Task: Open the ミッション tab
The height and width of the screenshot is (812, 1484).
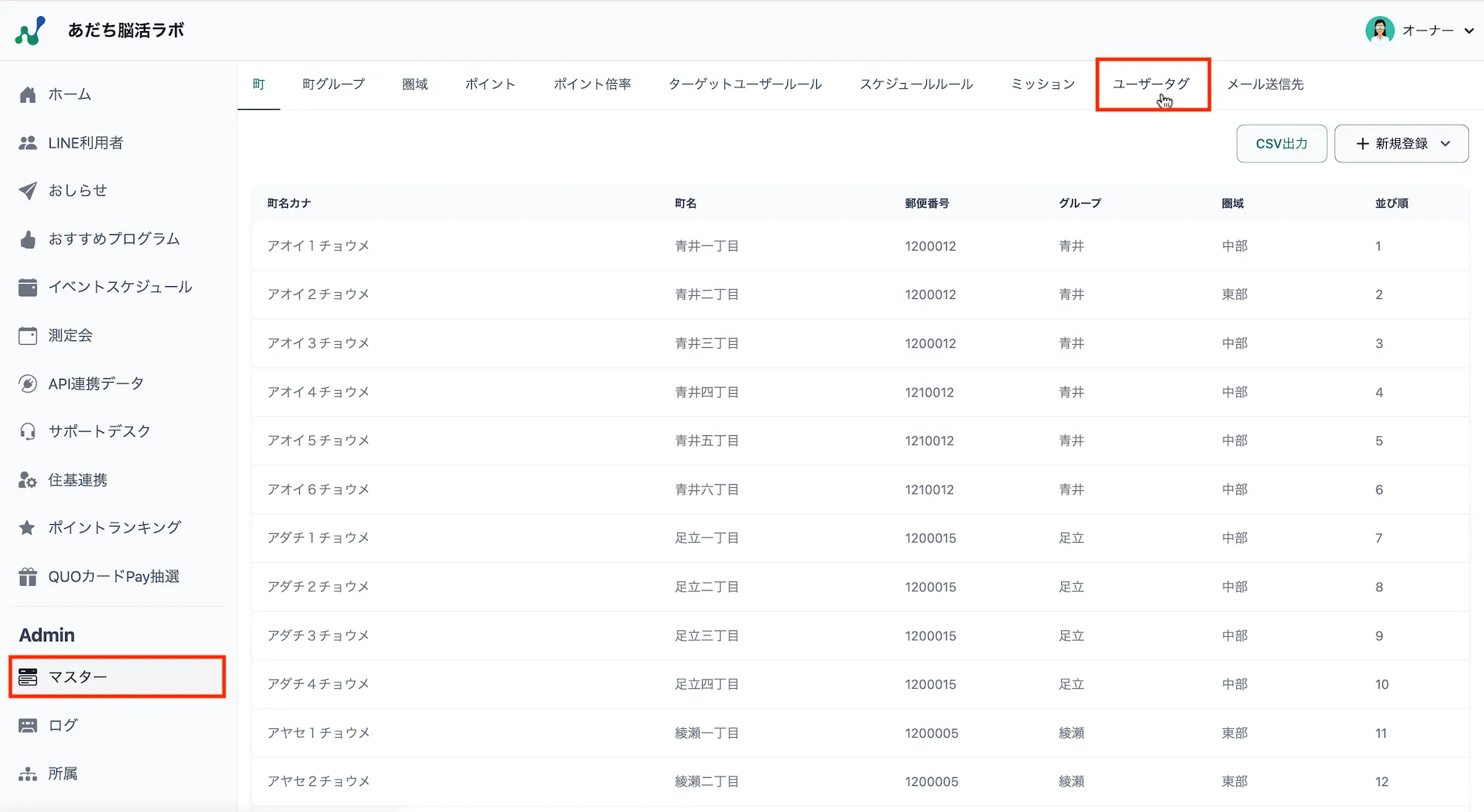Action: [x=1043, y=85]
